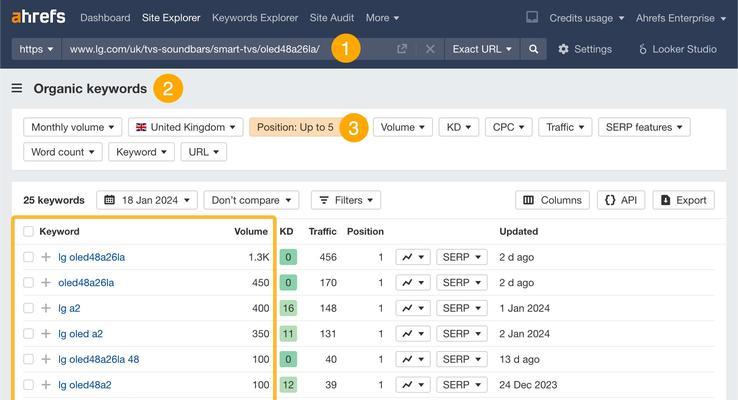Screen dimensions: 738x400
Task: Open the KD filter dropdown
Action: (458, 127)
